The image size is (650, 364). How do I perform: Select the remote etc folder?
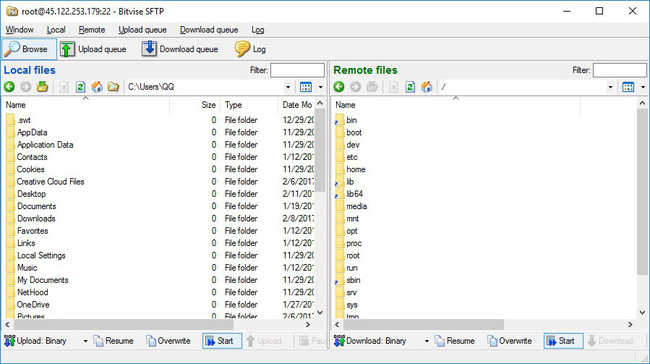click(x=352, y=157)
